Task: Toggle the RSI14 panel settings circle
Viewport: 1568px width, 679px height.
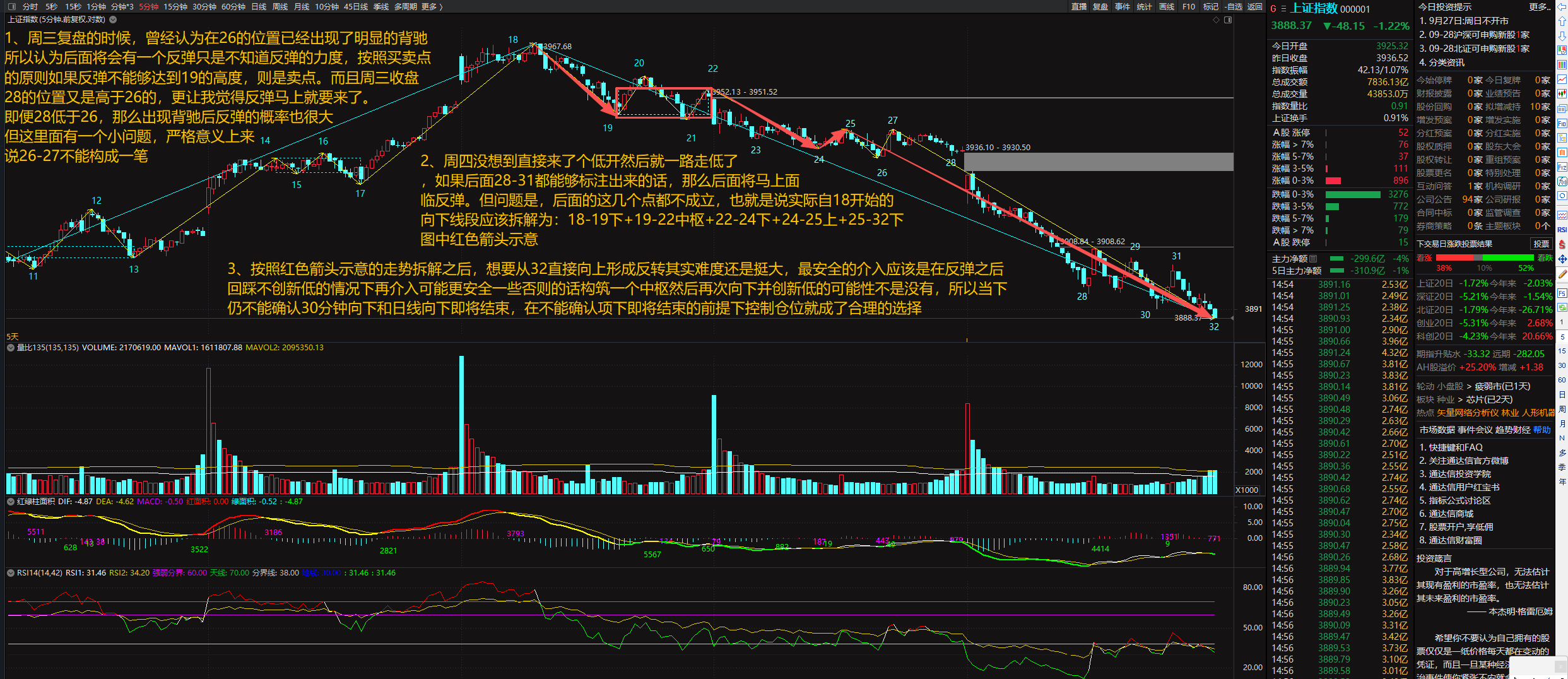Action: pos(11,572)
